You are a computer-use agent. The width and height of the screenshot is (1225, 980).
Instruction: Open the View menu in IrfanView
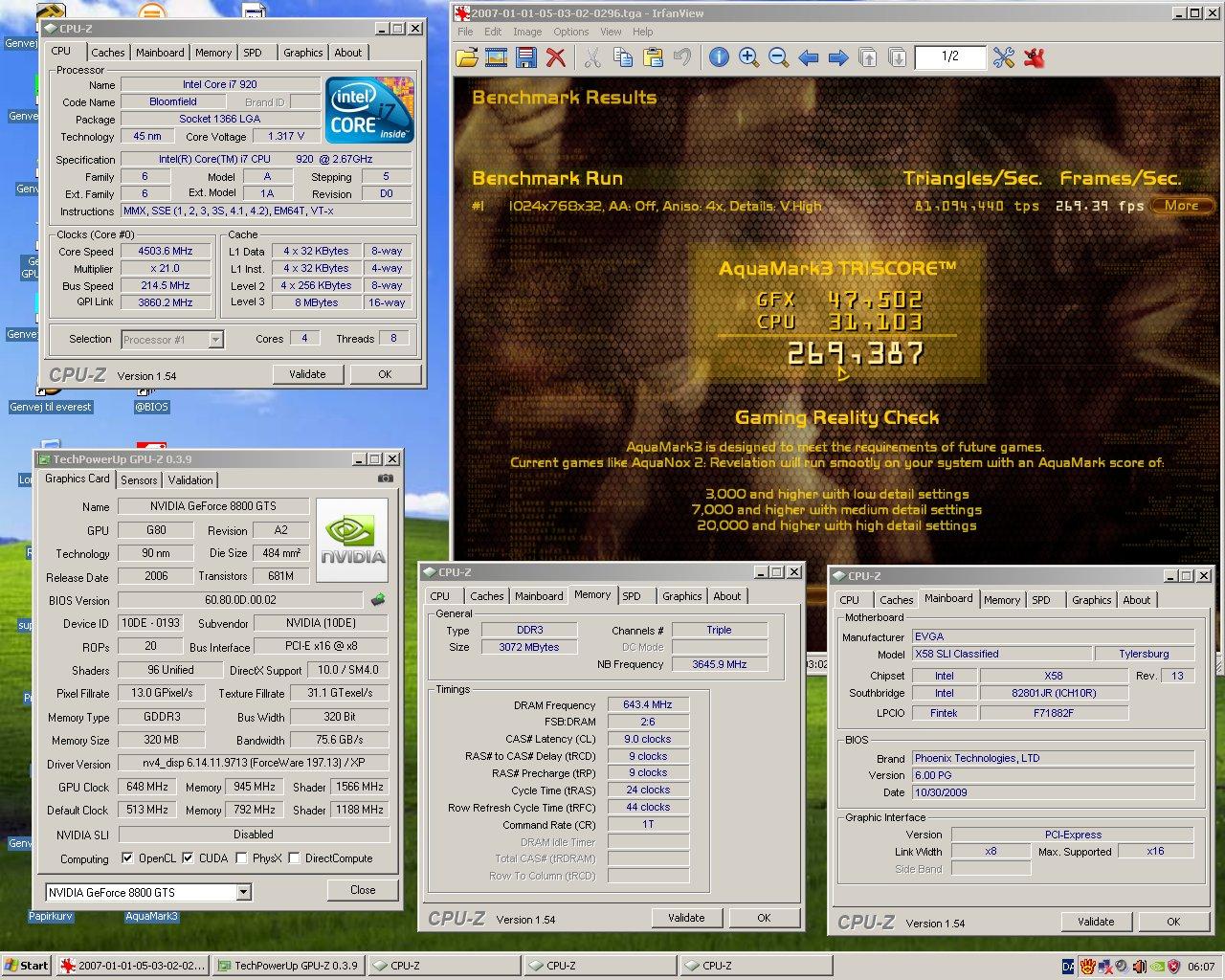(x=611, y=32)
